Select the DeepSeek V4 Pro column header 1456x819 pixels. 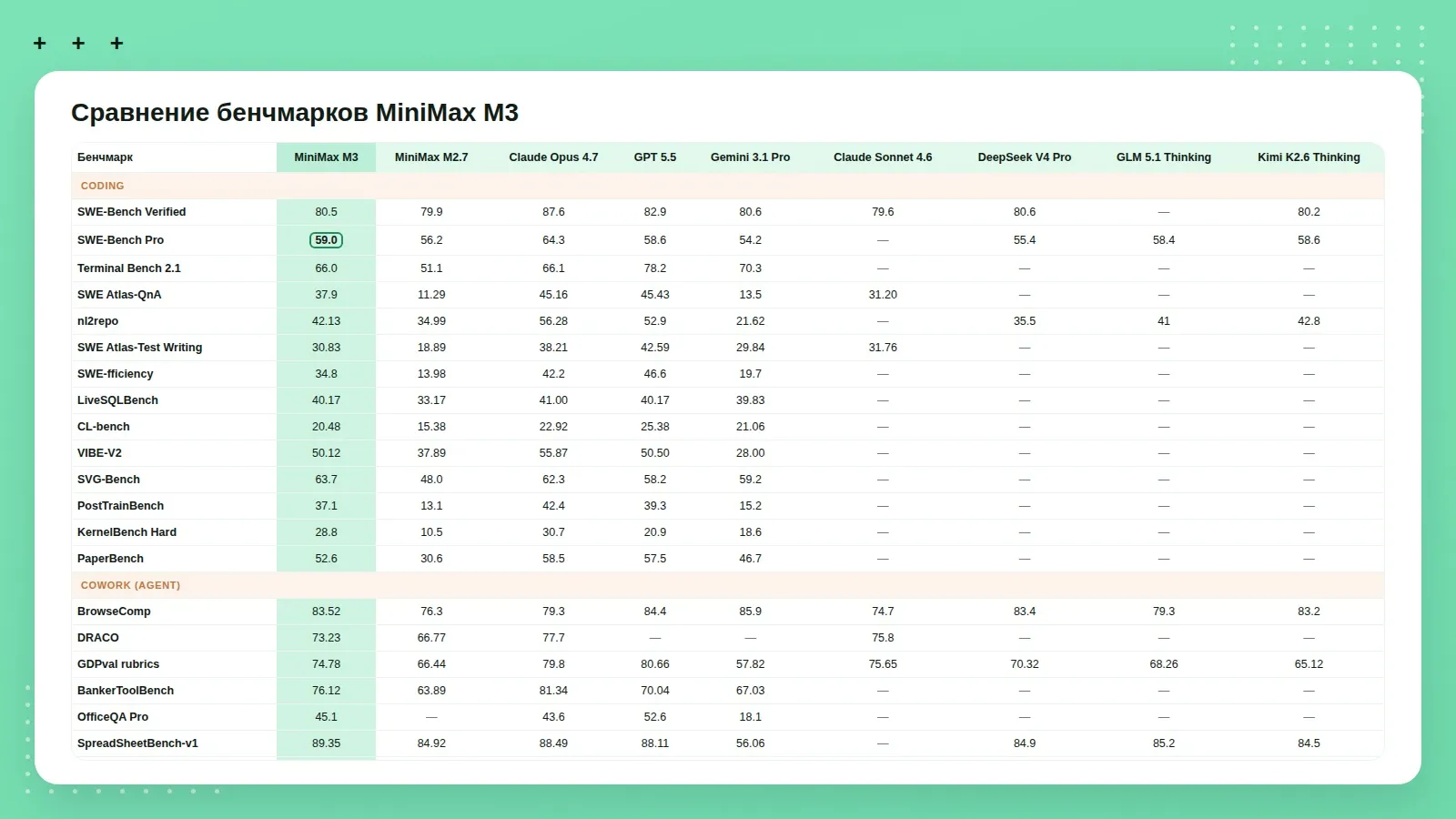1025,157
